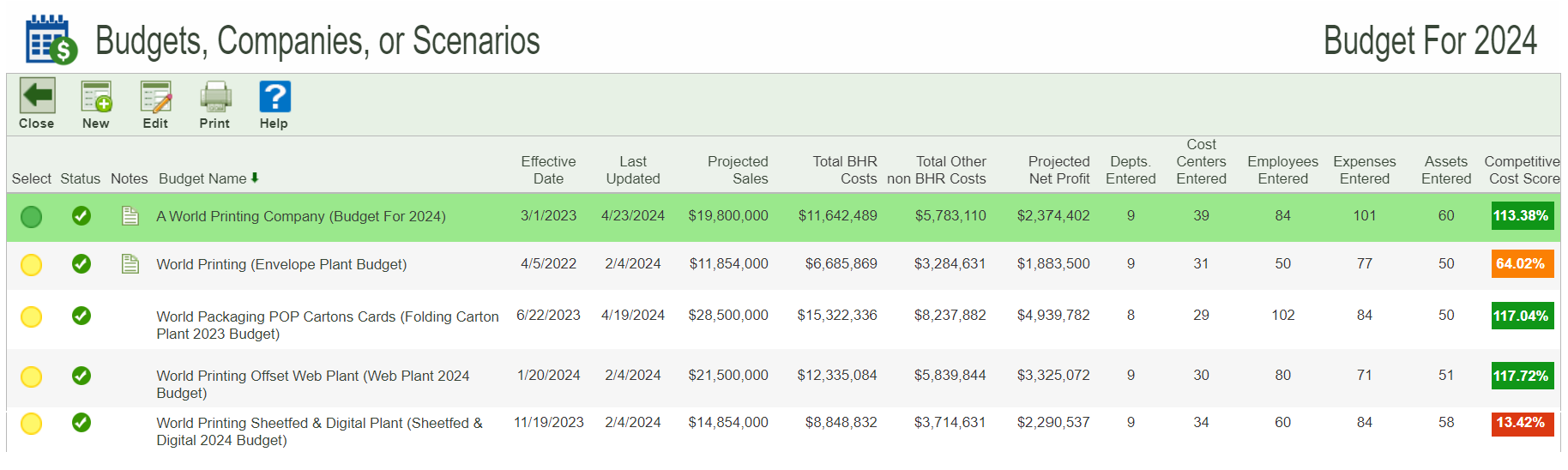Screen dimensions: 1568x470
Task: Open World Packaging POP Cartons Cards budget
Action: pos(328,325)
